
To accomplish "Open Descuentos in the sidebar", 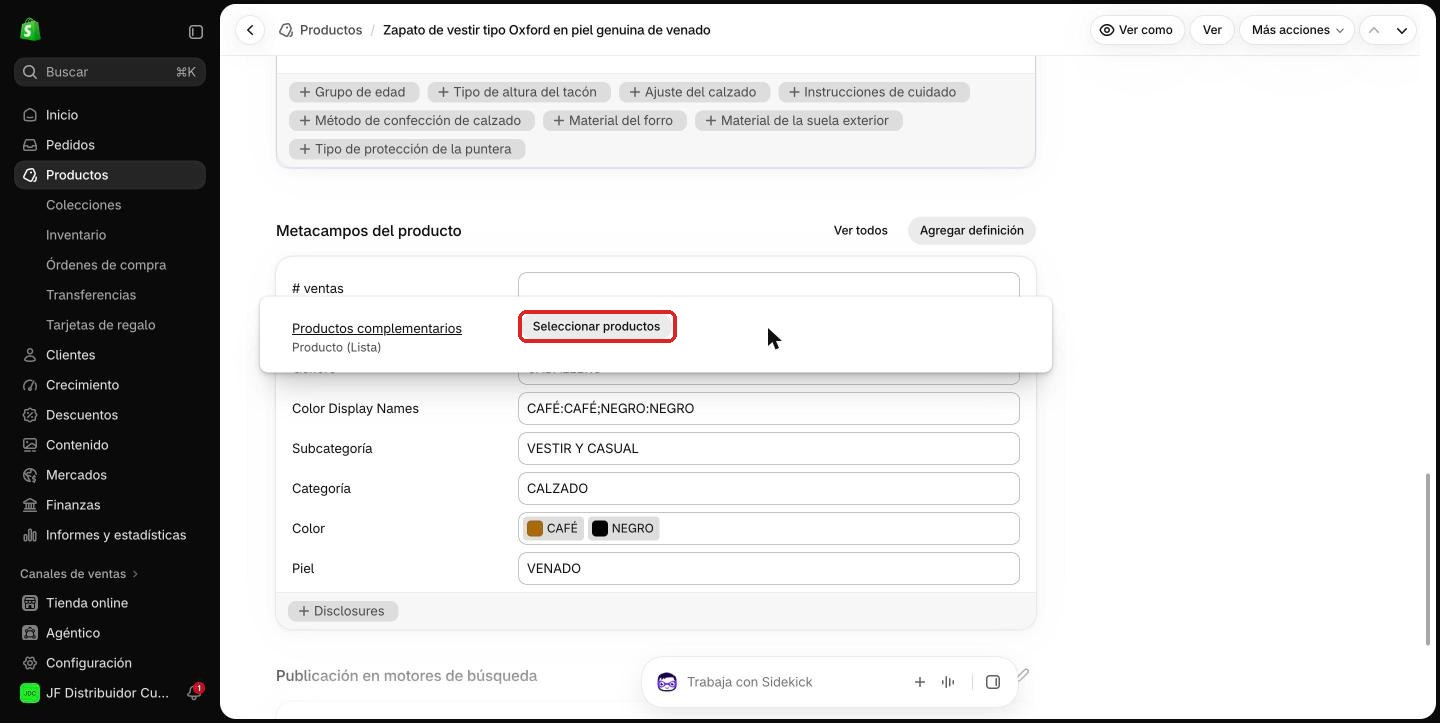I will point(110,415).
